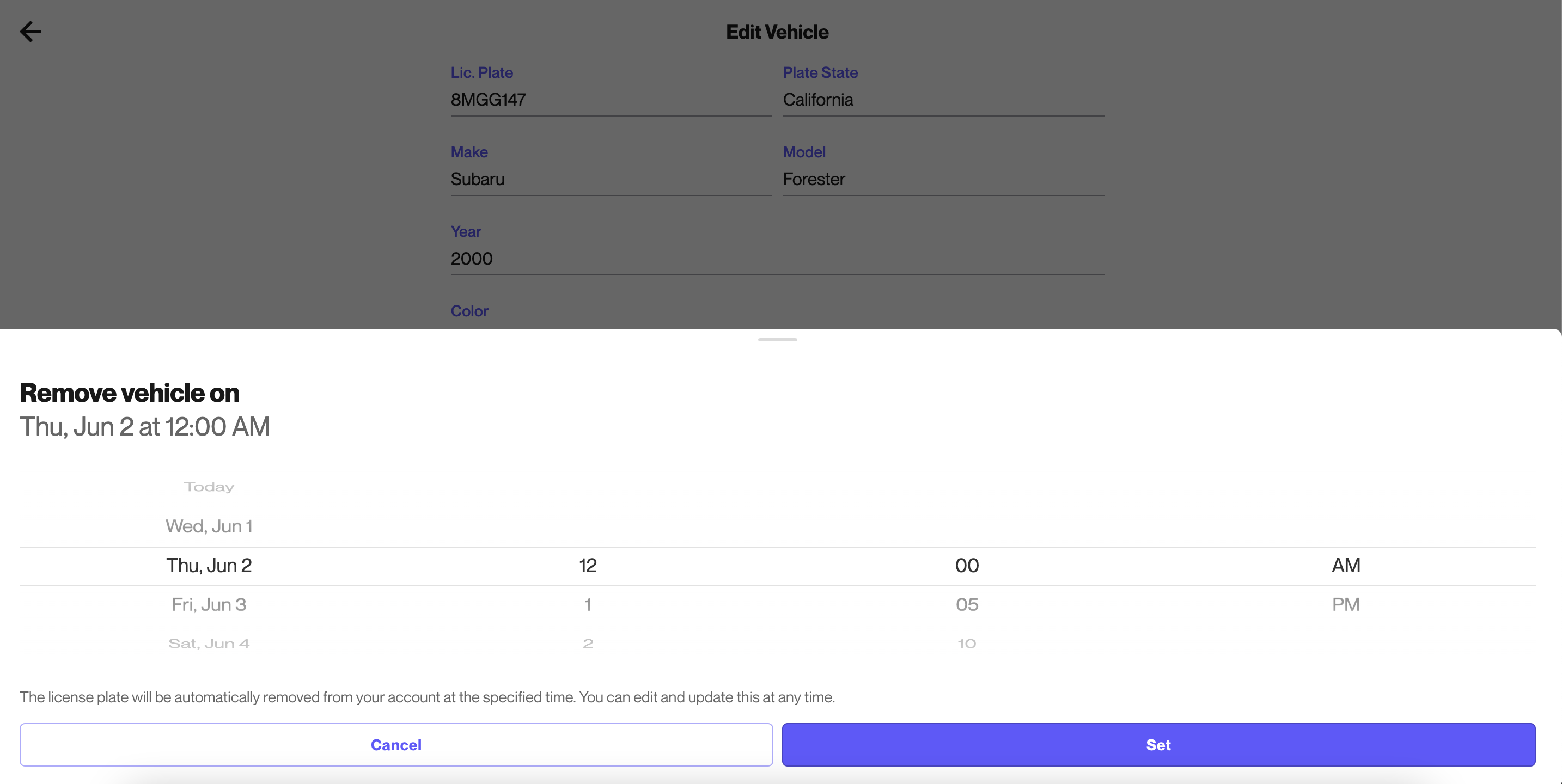
Task: Click the Color field label
Action: tap(469, 311)
